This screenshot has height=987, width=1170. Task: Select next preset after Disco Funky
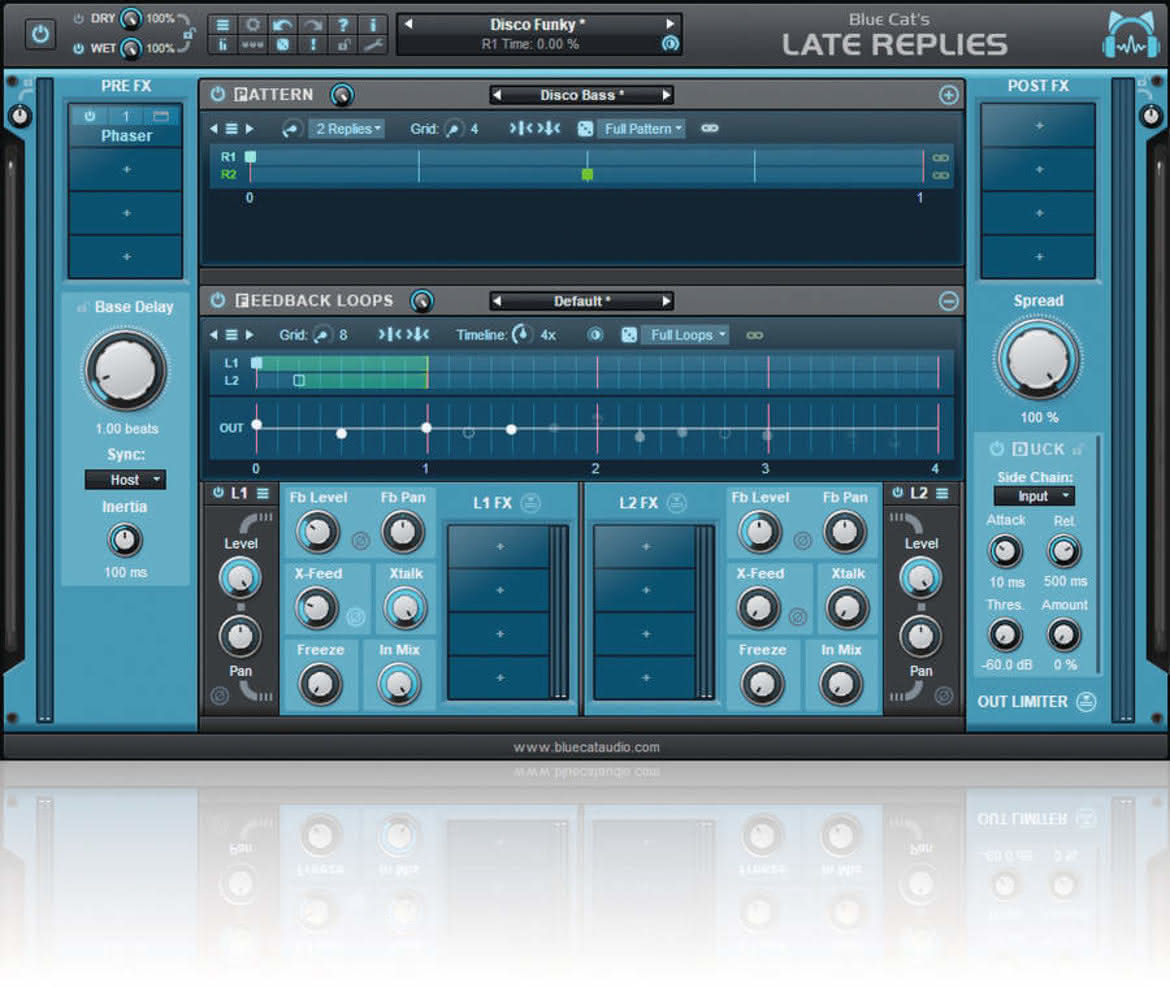pos(669,24)
